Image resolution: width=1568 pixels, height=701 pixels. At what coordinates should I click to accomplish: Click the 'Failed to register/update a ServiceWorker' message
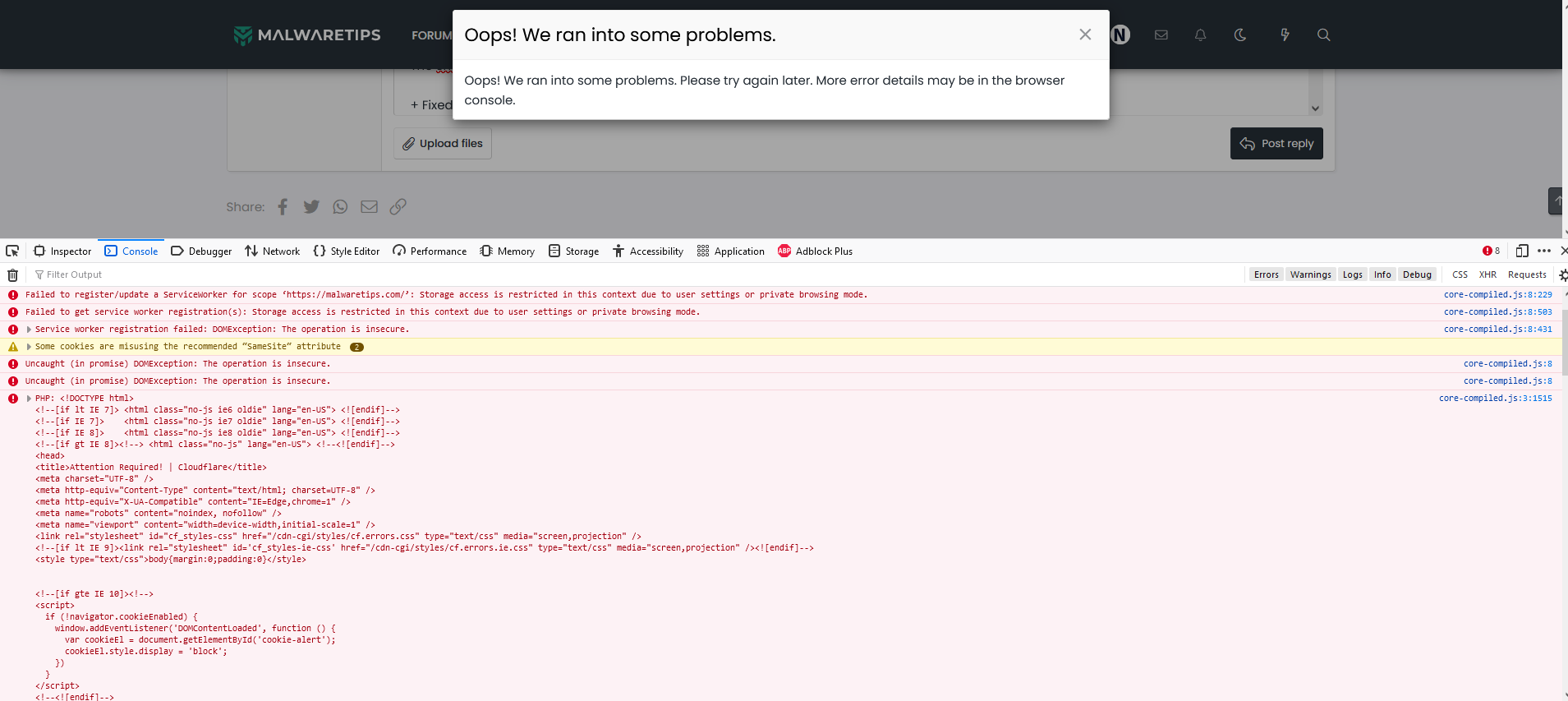coord(446,295)
